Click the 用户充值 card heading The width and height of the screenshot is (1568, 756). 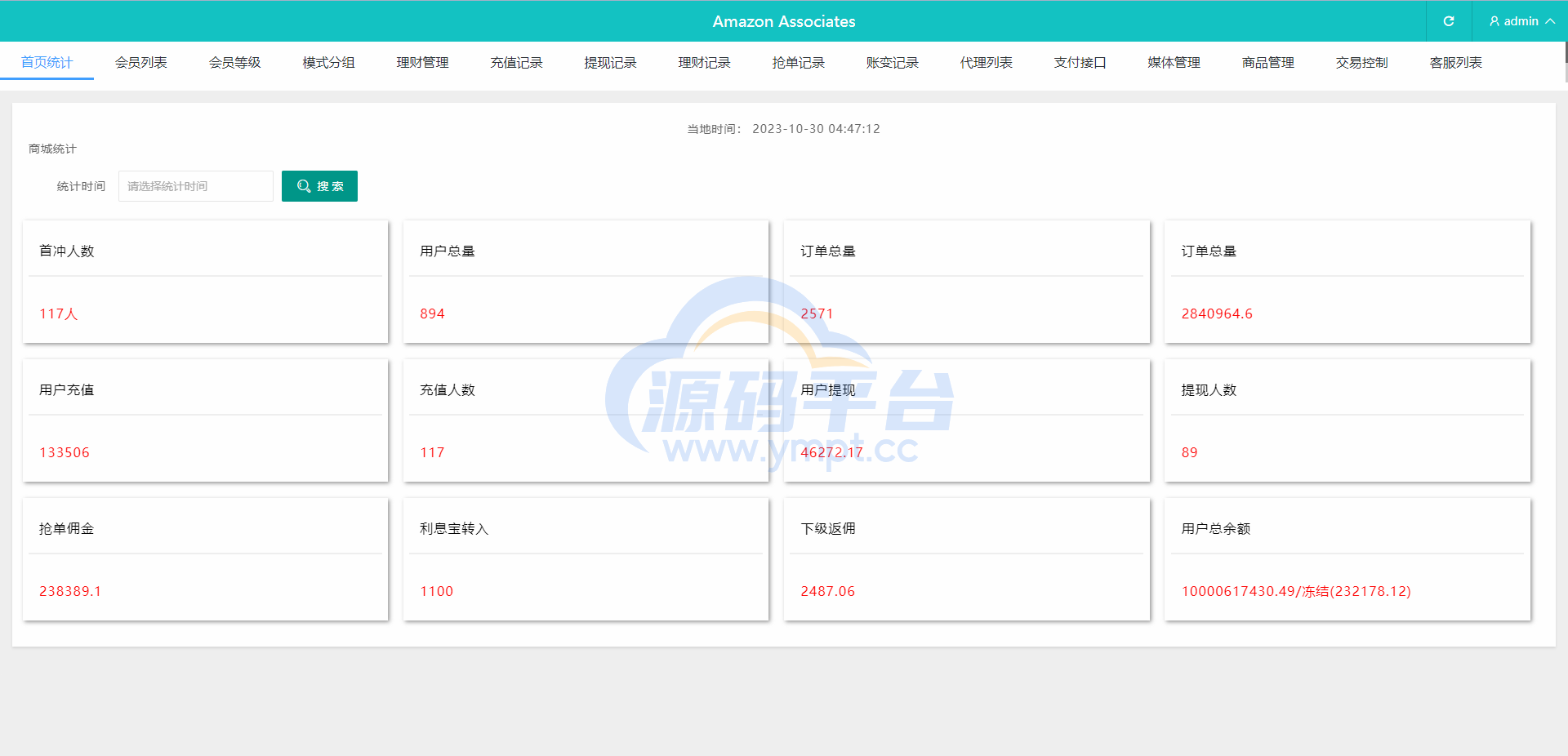(x=67, y=389)
